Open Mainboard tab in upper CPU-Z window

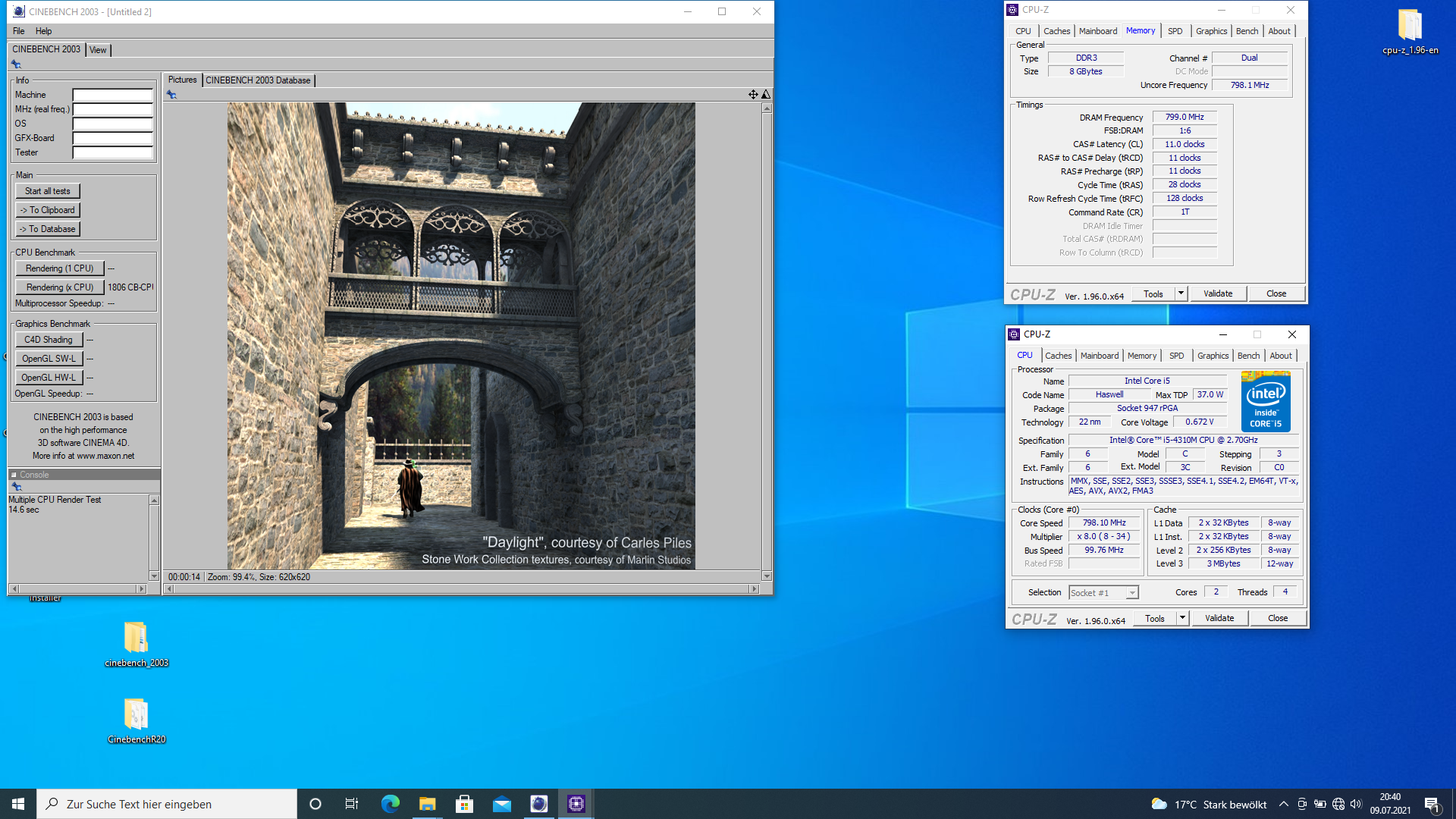1097,31
